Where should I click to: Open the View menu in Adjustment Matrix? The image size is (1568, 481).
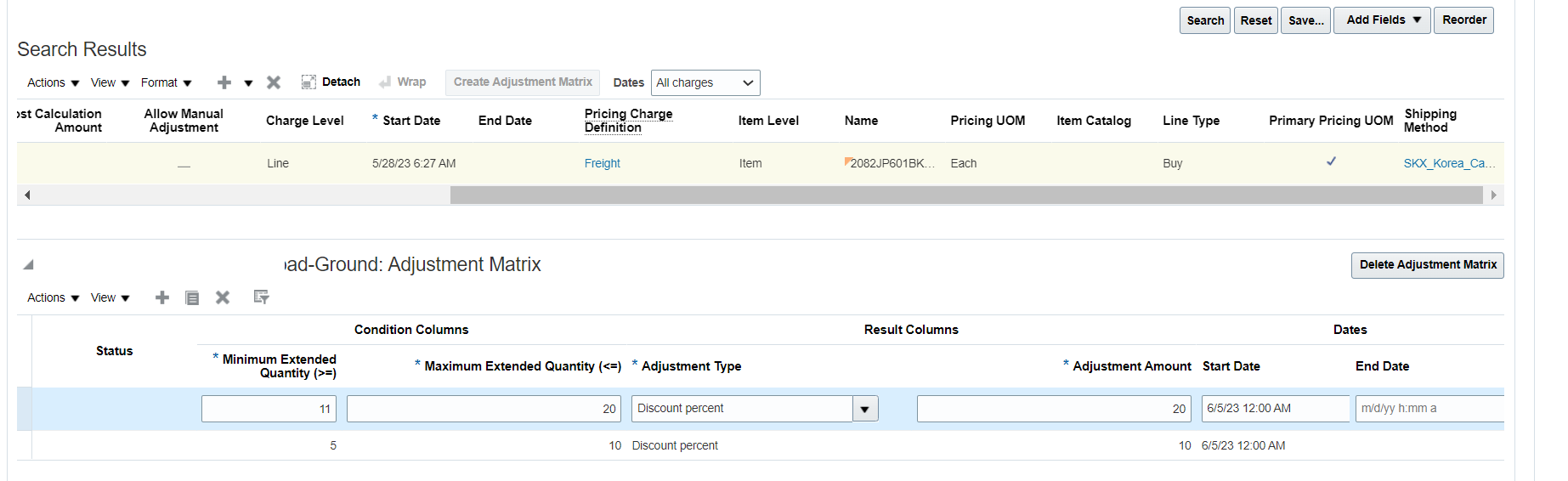tap(110, 297)
